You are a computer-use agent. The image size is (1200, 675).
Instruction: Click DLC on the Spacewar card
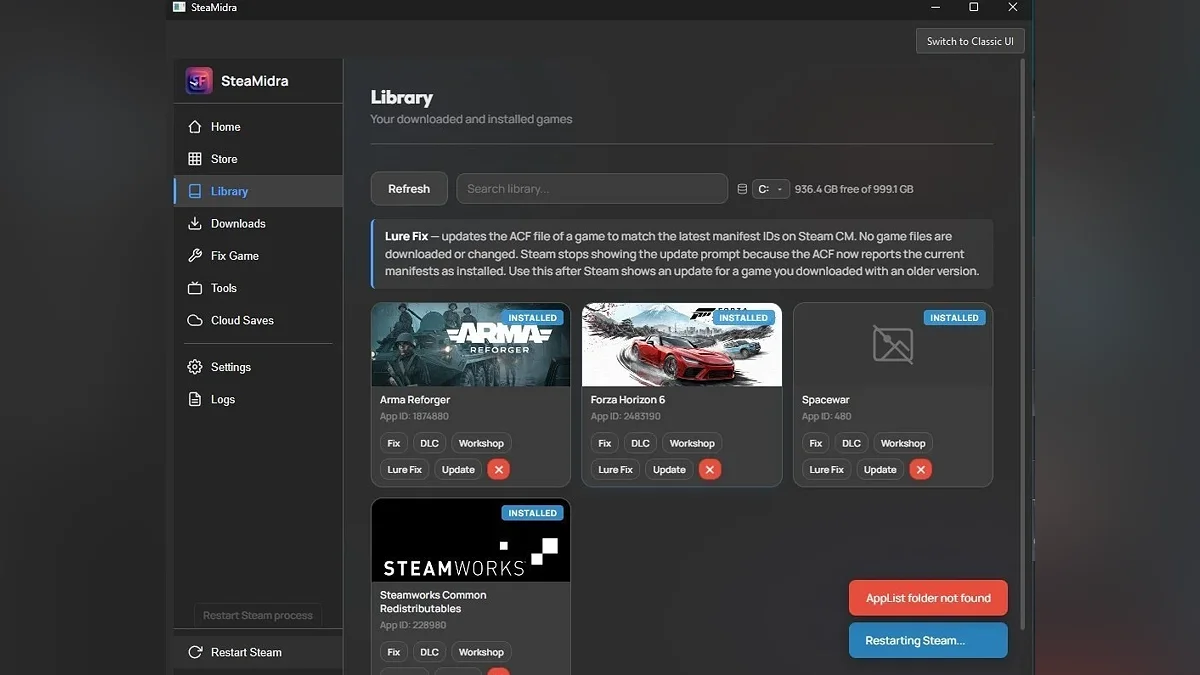point(852,443)
